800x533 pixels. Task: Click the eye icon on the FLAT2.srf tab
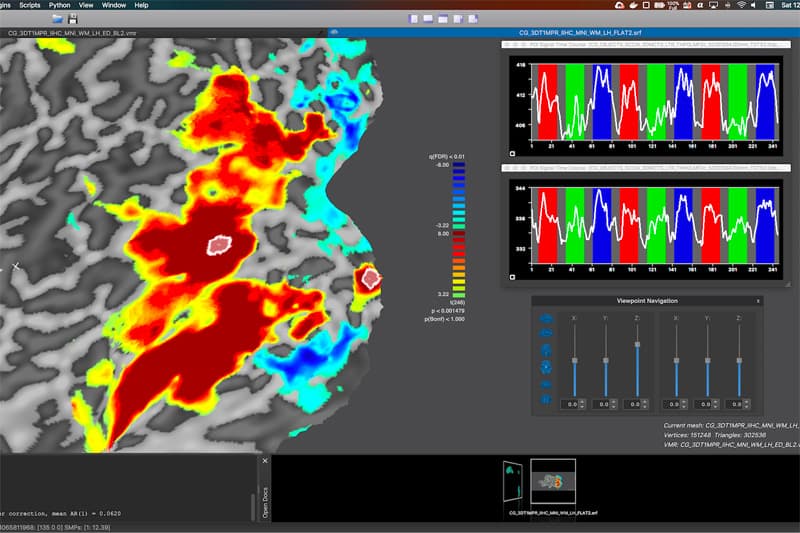pyautogui.click(x=335, y=32)
